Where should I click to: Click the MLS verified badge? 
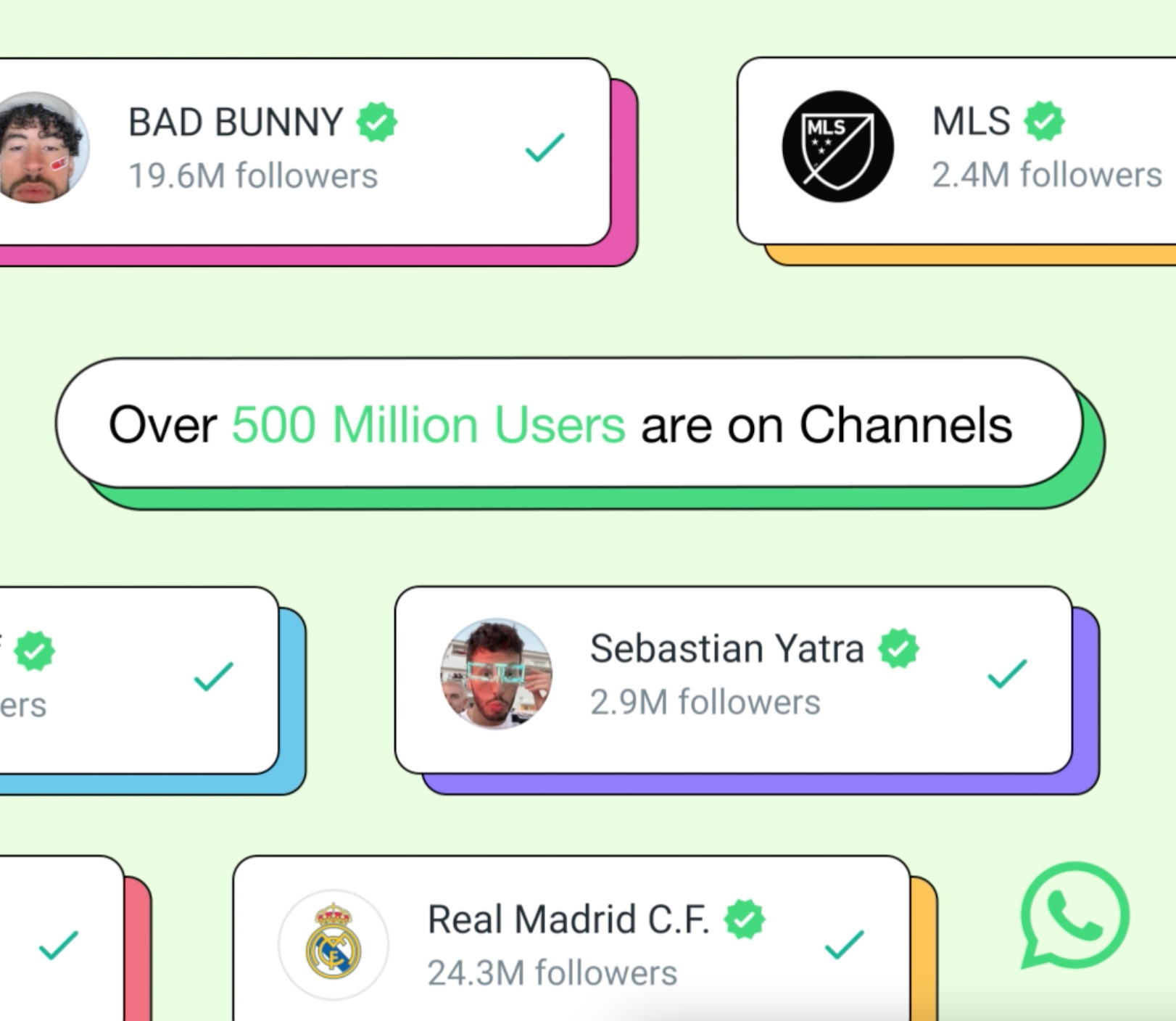click(x=1044, y=120)
